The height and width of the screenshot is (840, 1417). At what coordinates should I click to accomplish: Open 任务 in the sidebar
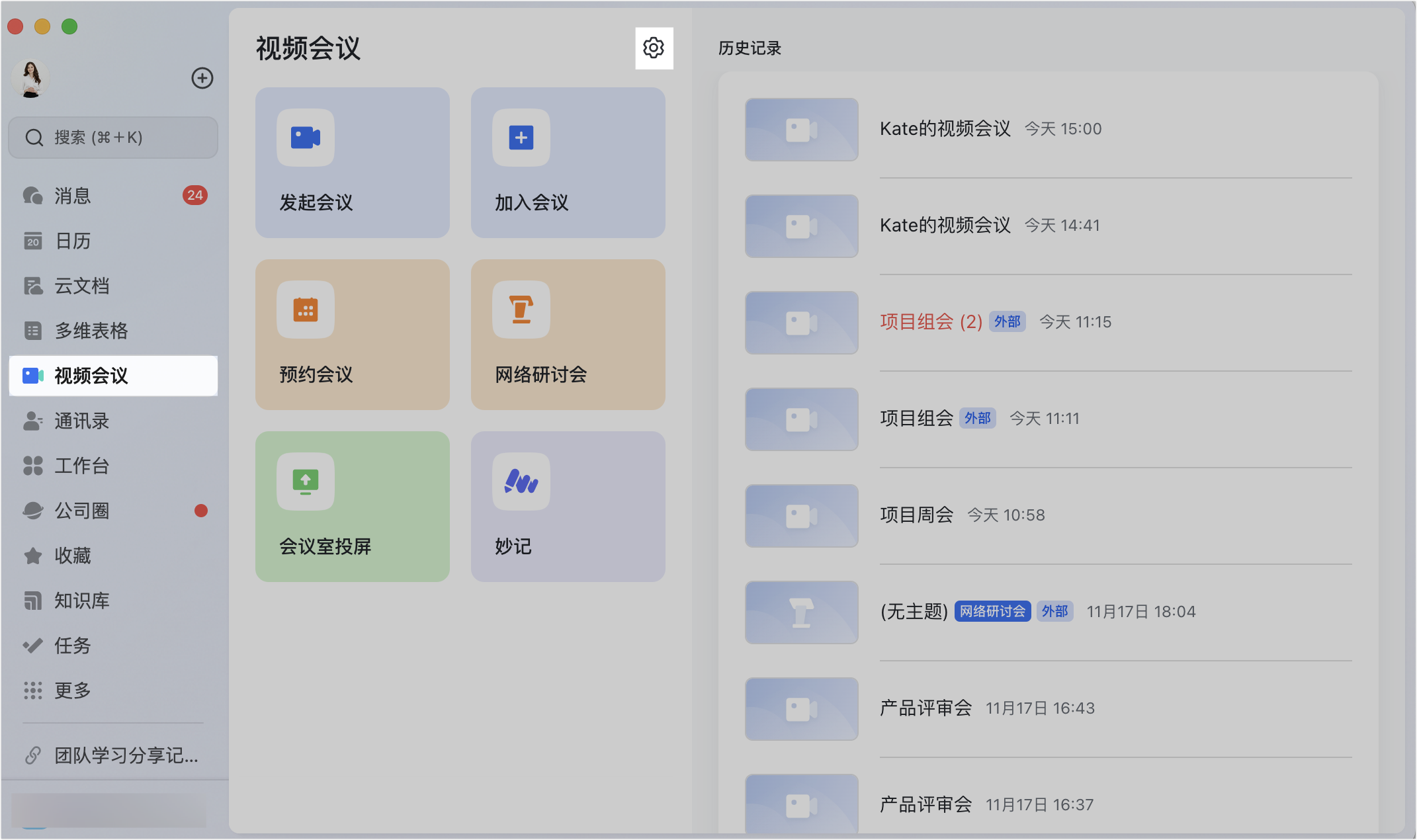(x=113, y=646)
